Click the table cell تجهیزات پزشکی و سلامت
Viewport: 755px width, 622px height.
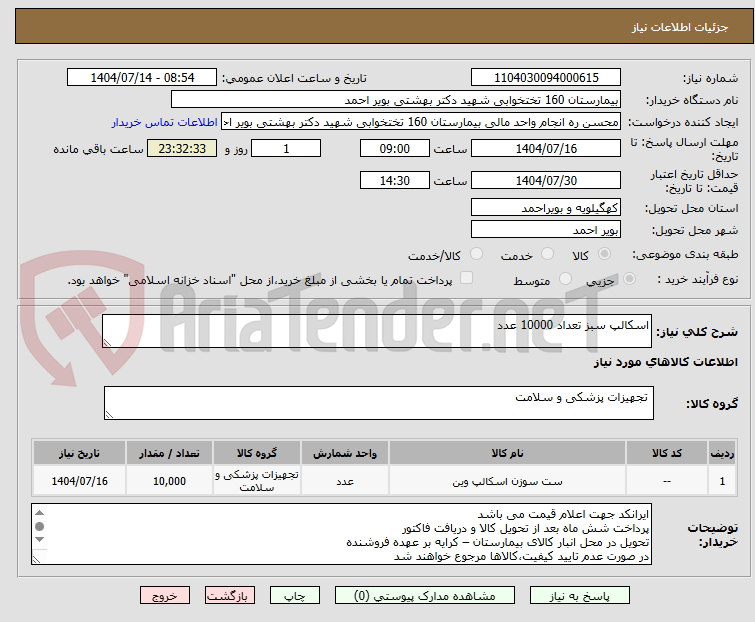pos(257,481)
